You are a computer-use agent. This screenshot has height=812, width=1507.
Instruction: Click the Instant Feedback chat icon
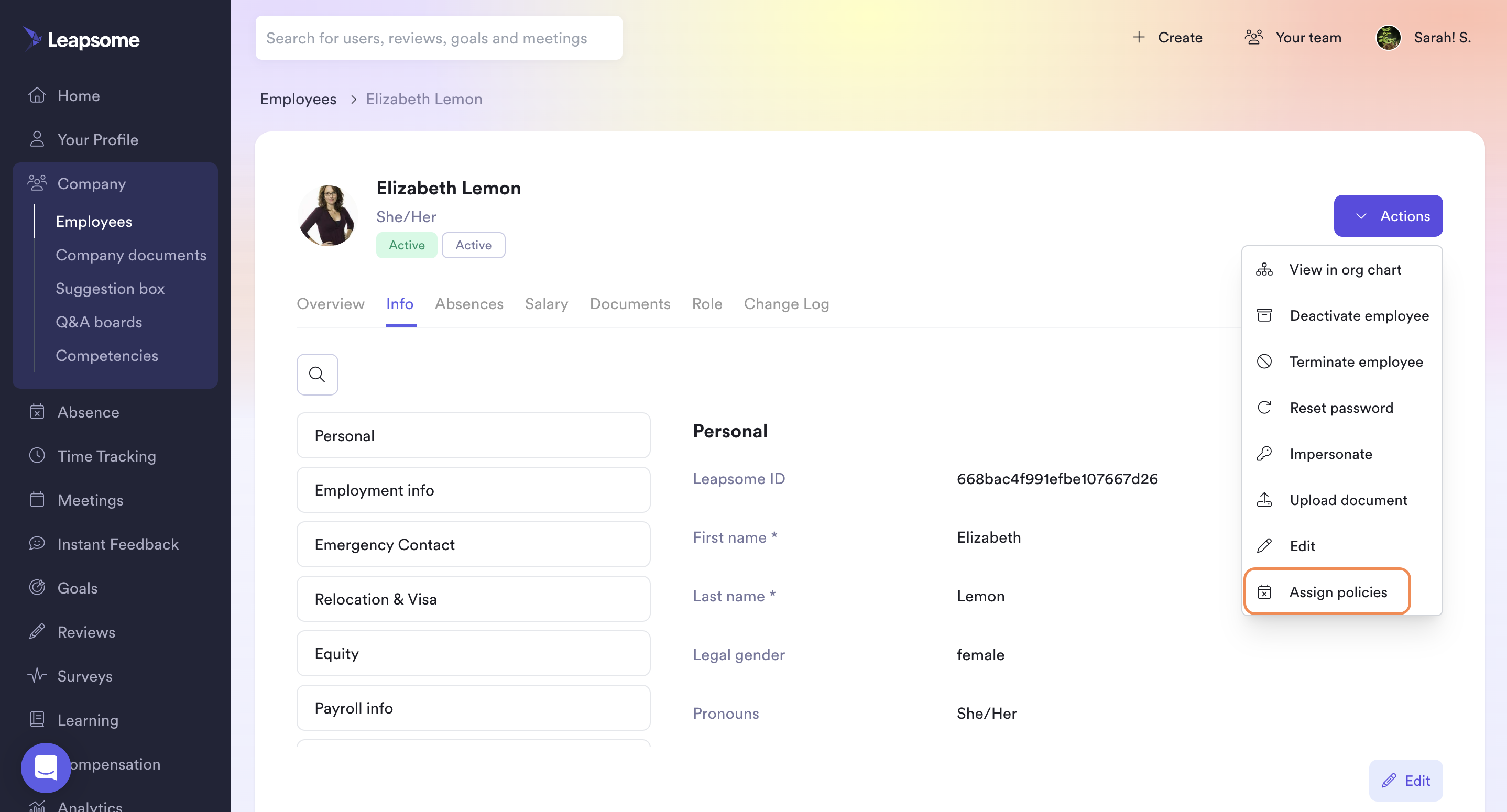coord(37,543)
